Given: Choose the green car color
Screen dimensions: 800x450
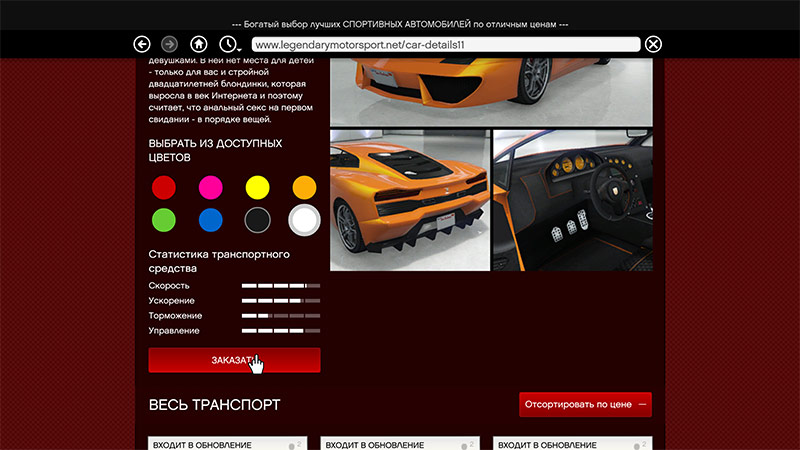Looking at the screenshot, I should click(164, 220).
